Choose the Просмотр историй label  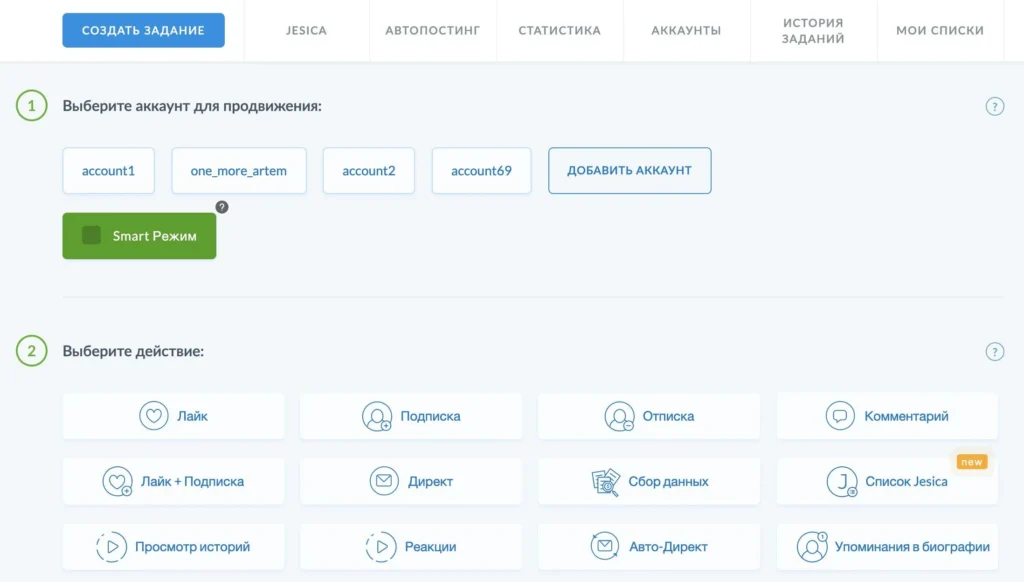(x=193, y=547)
